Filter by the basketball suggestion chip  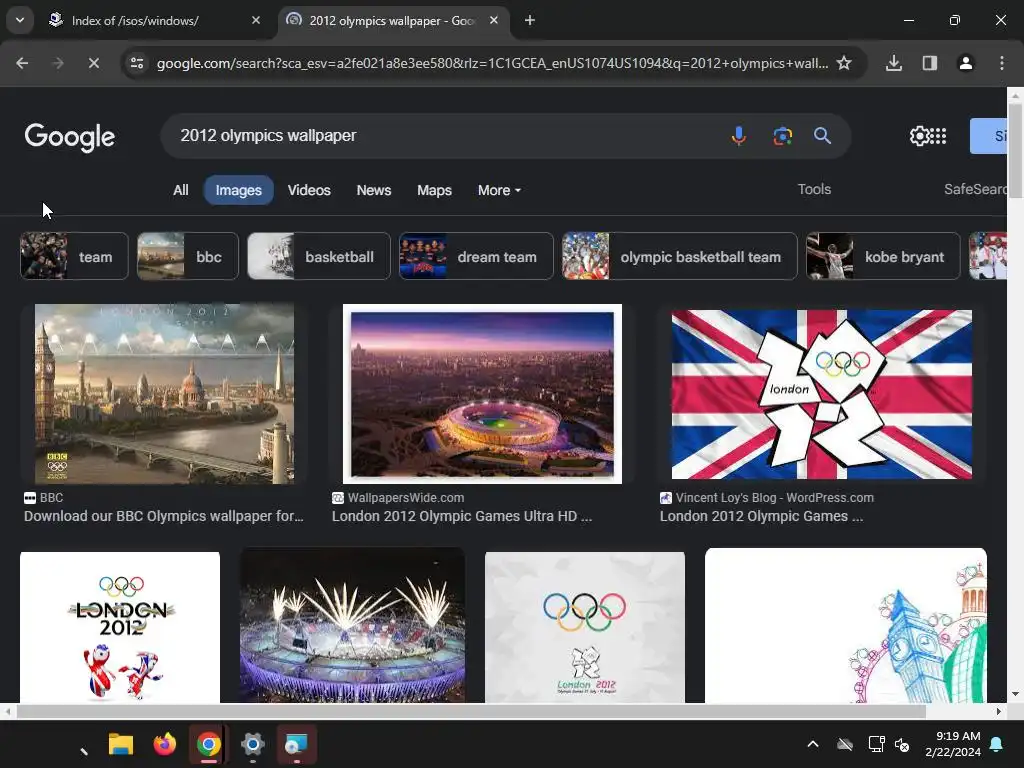click(319, 257)
